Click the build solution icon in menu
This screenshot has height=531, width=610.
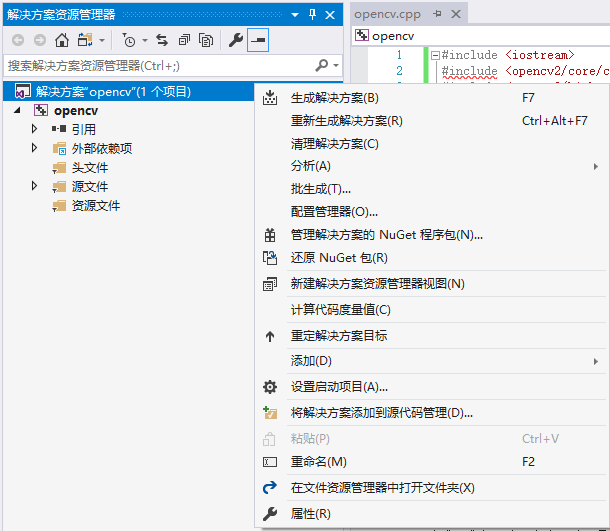point(270,98)
